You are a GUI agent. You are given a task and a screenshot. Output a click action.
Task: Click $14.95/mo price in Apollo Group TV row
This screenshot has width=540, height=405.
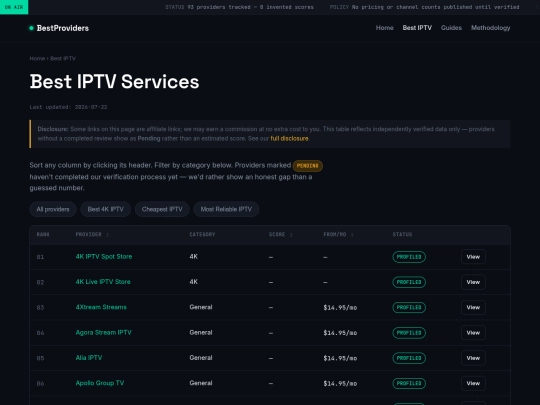coord(340,383)
